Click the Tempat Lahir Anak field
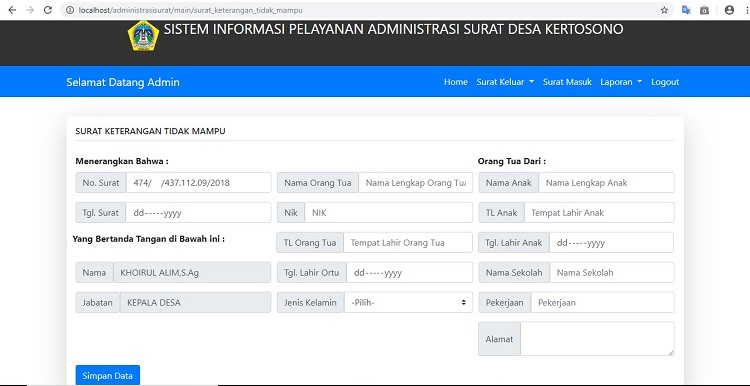Screen dimensions: 750x386 (599, 213)
